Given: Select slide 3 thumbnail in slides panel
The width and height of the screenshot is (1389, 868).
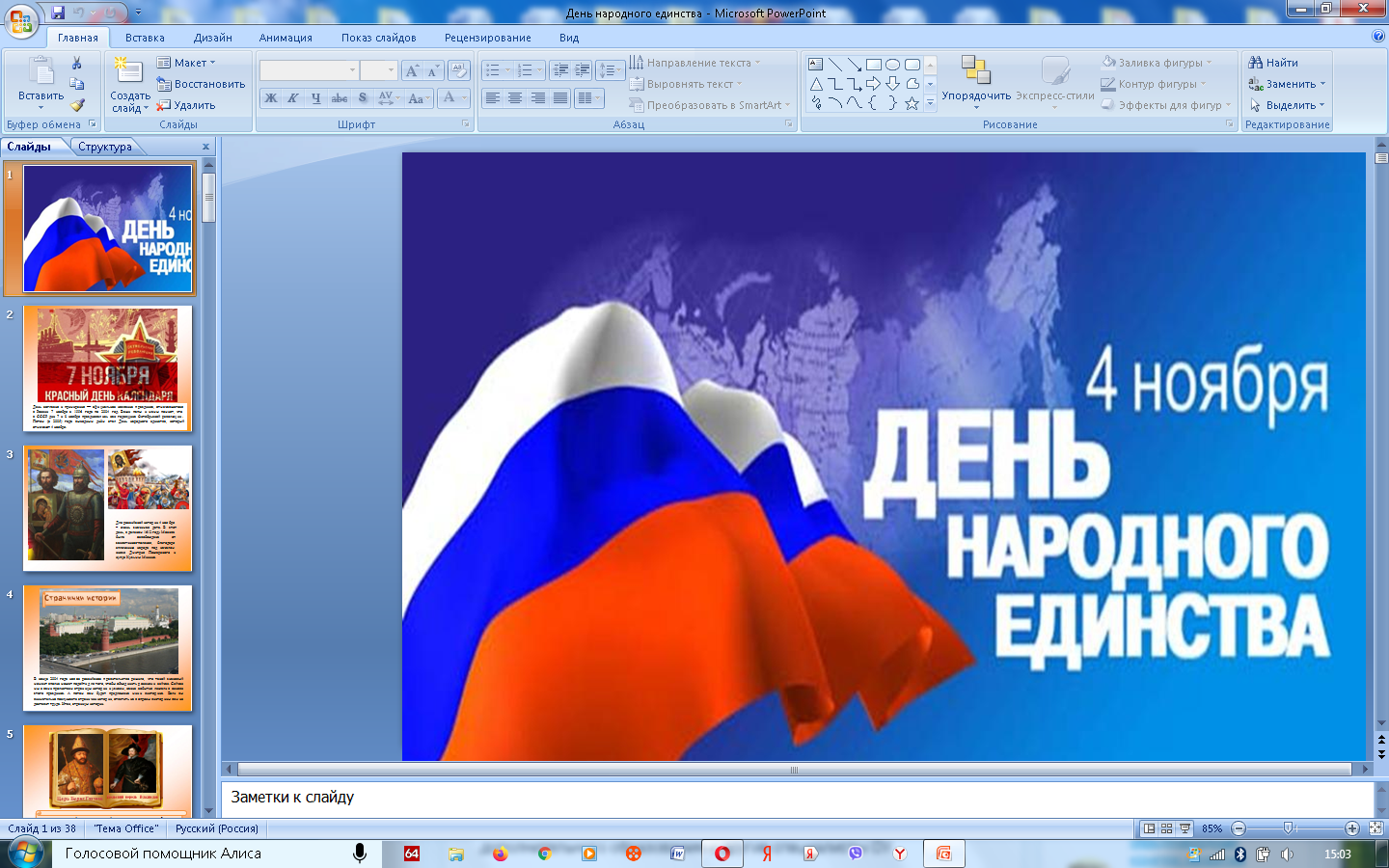Looking at the screenshot, I should (x=108, y=507).
